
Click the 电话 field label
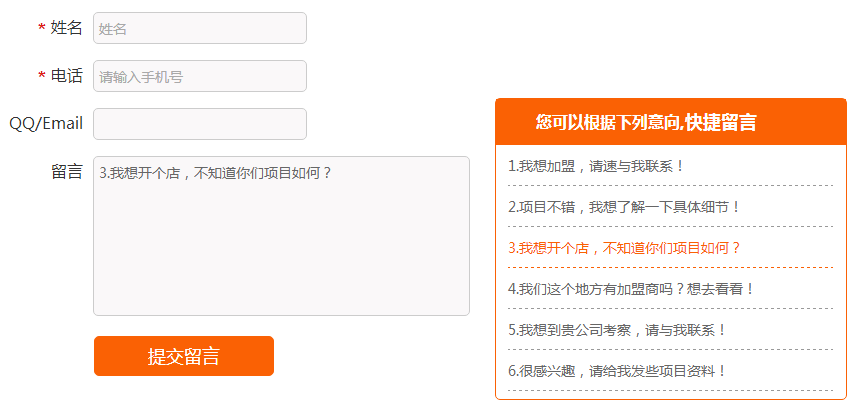[x=67, y=76]
